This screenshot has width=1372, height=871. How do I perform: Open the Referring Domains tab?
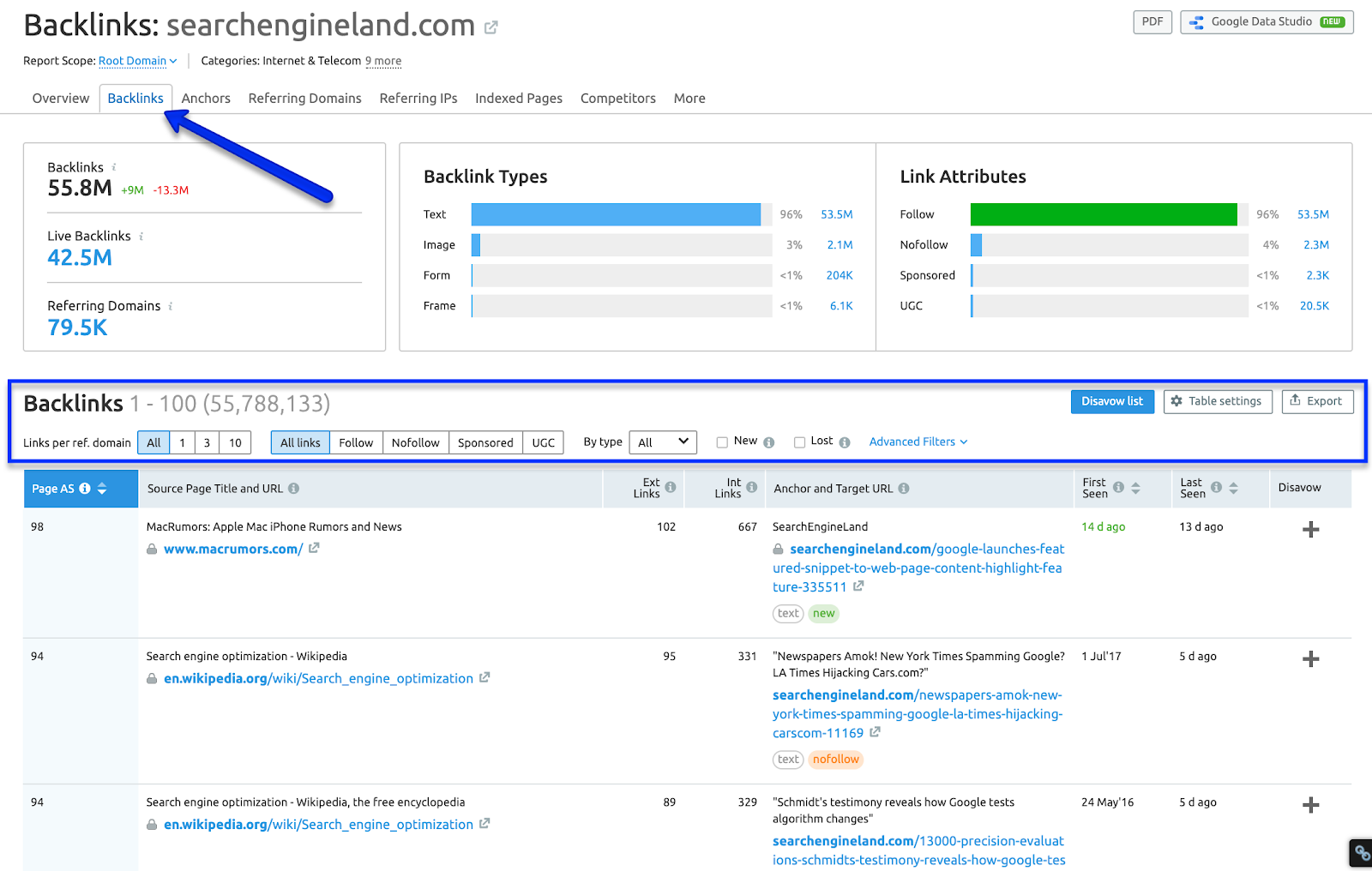(x=305, y=99)
